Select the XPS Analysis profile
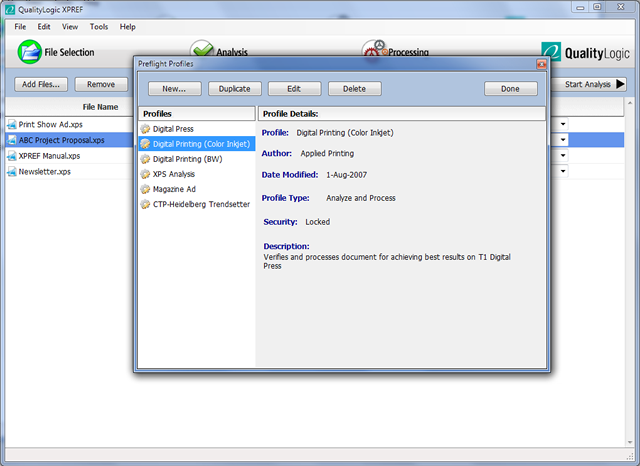Viewport: 640px width, 466px height. [x=197, y=174]
